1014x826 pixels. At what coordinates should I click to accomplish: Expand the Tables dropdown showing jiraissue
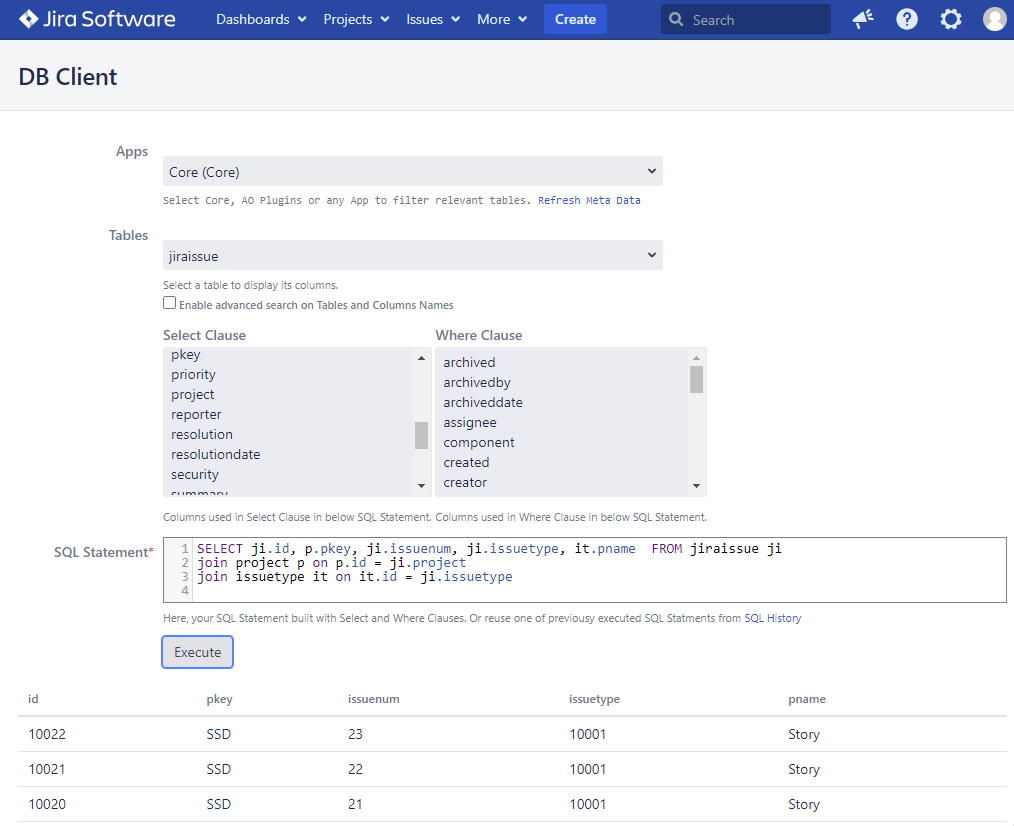[x=412, y=256]
